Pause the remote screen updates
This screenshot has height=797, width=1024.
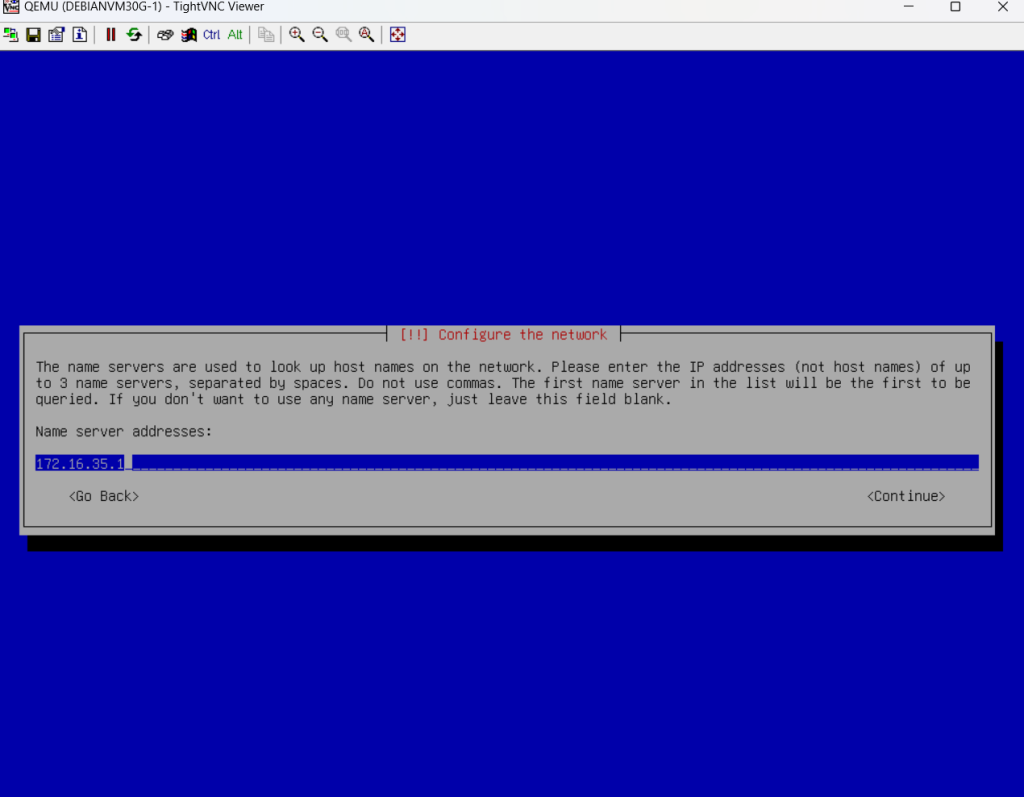point(111,35)
